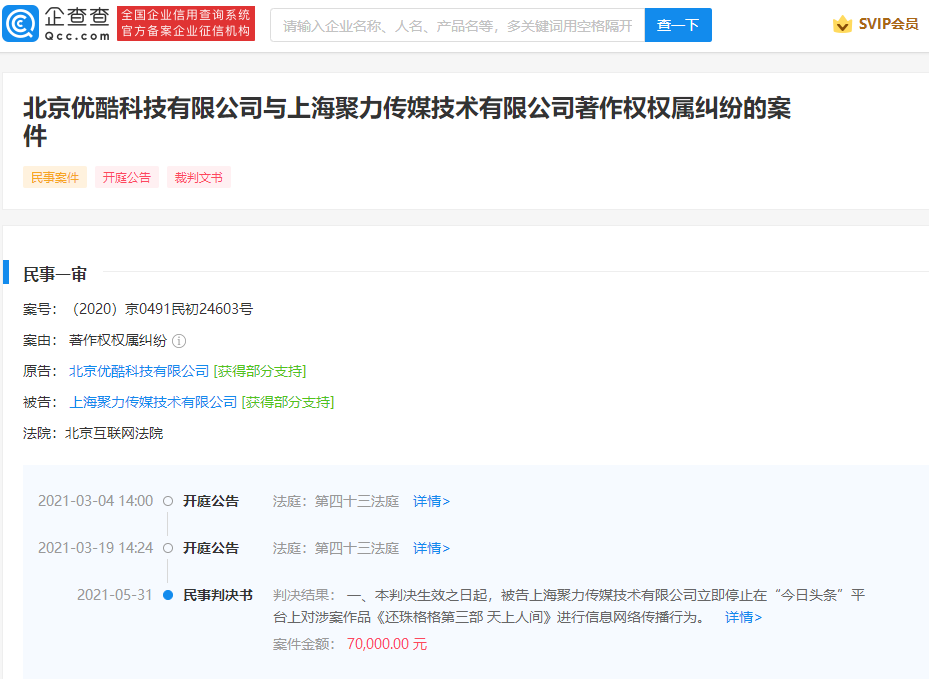Image resolution: width=929 pixels, height=679 pixels.
Task: Click the 查一下 search button
Action: [678, 25]
